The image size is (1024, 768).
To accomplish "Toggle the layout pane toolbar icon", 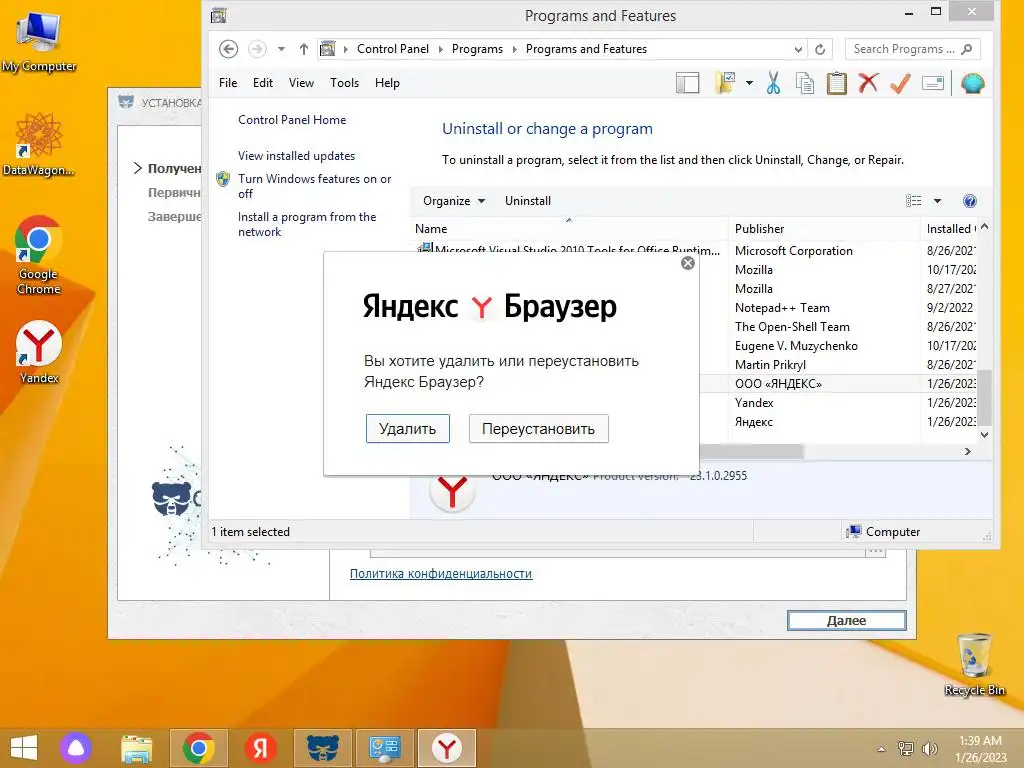I will (x=687, y=83).
